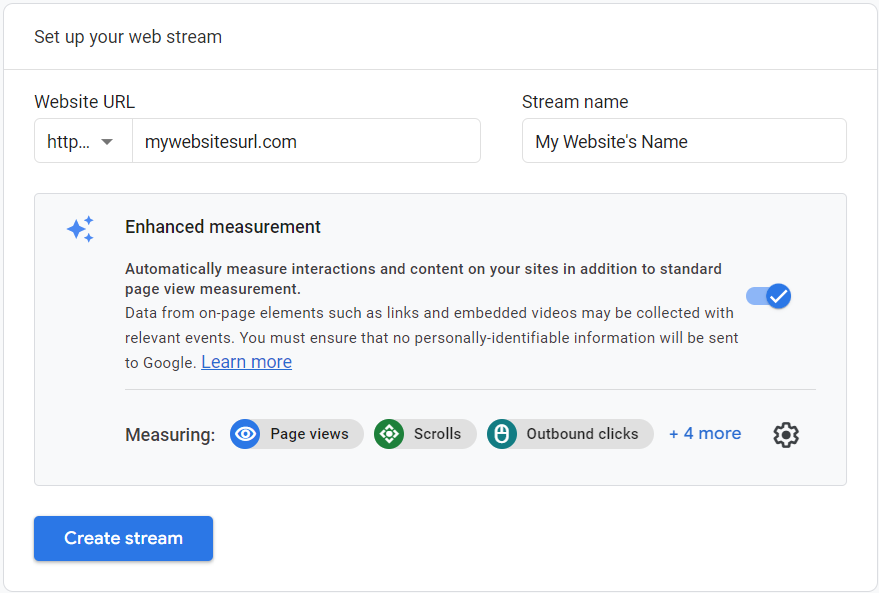The height and width of the screenshot is (593, 879).
Task: Click the Stream name input field
Action: (x=683, y=142)
